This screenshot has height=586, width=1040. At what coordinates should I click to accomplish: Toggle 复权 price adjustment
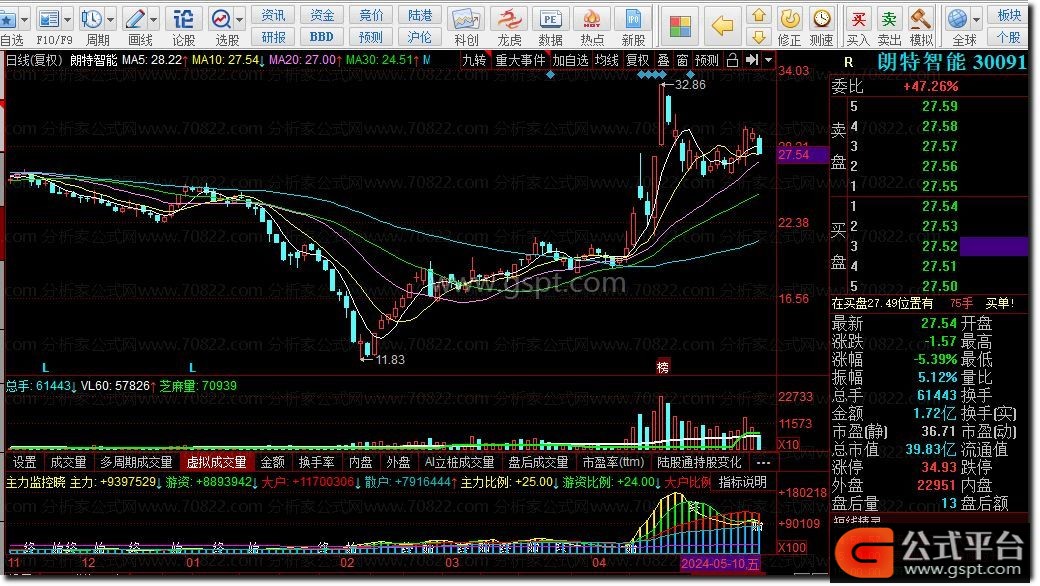coord(638,60)
